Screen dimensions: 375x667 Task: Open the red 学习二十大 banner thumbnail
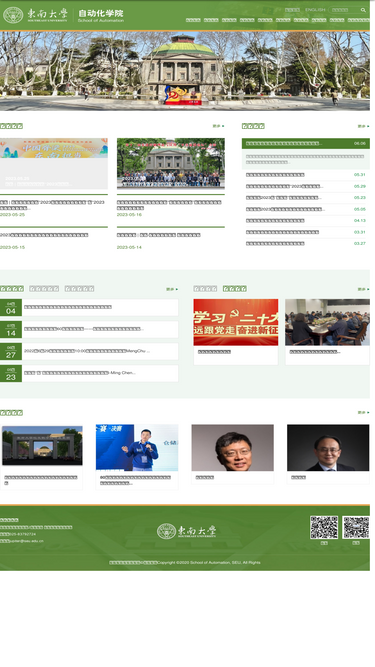[236, 322]
